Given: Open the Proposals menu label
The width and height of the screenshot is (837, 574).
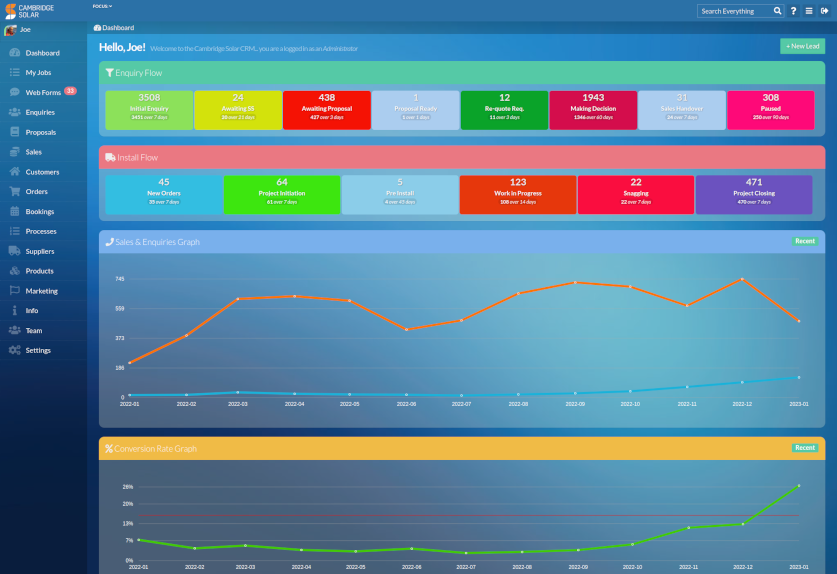Looking at the screenshot, I should (x=41, y=132).
